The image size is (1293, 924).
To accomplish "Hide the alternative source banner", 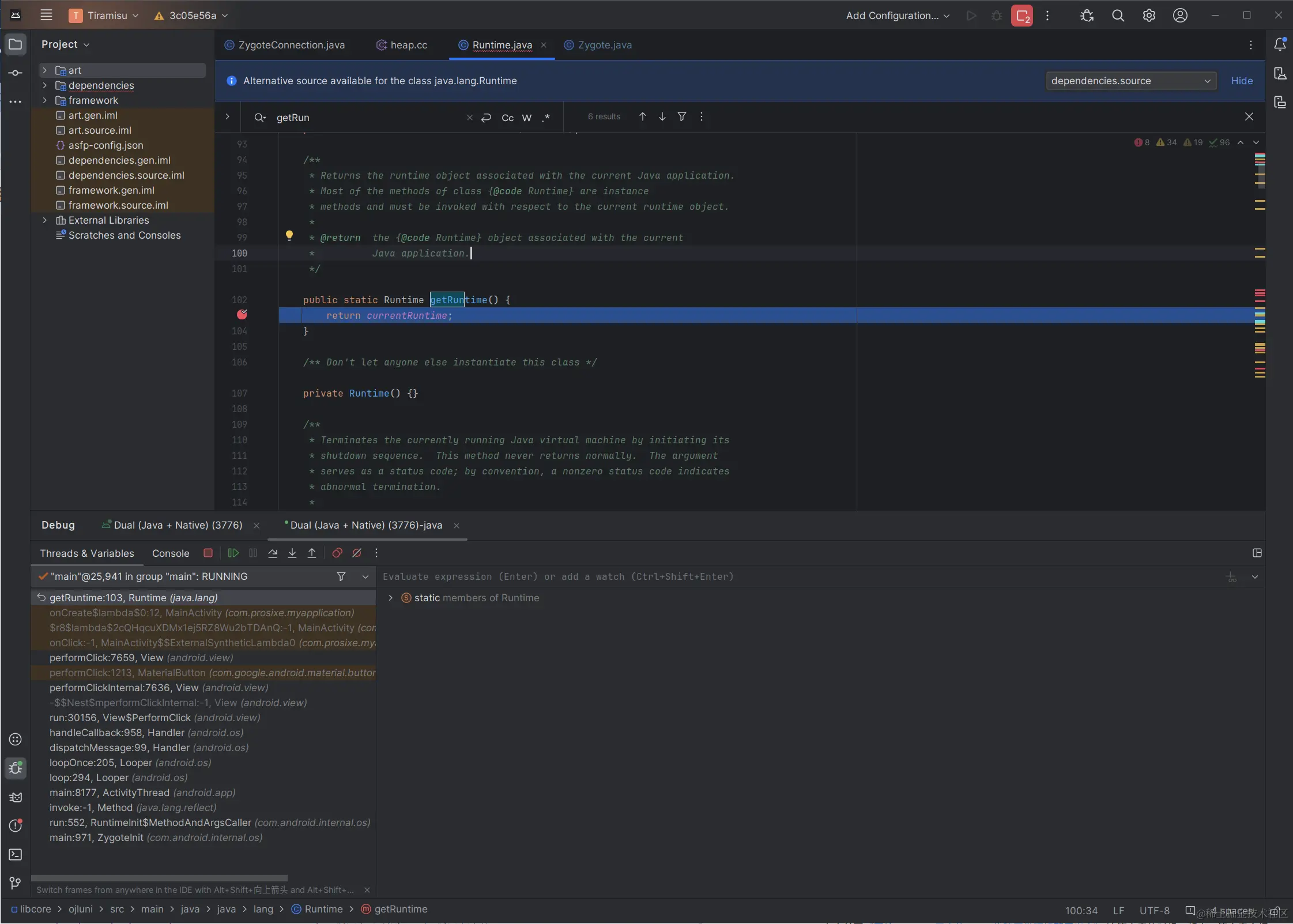I will (x=1242, y=81).
